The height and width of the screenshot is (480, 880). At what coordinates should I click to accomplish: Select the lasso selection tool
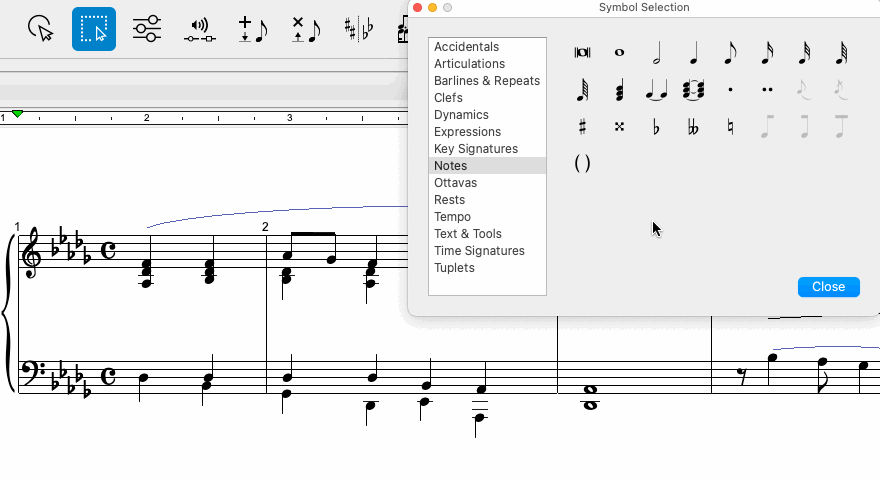pyautogui.click(x=40, y=29)
